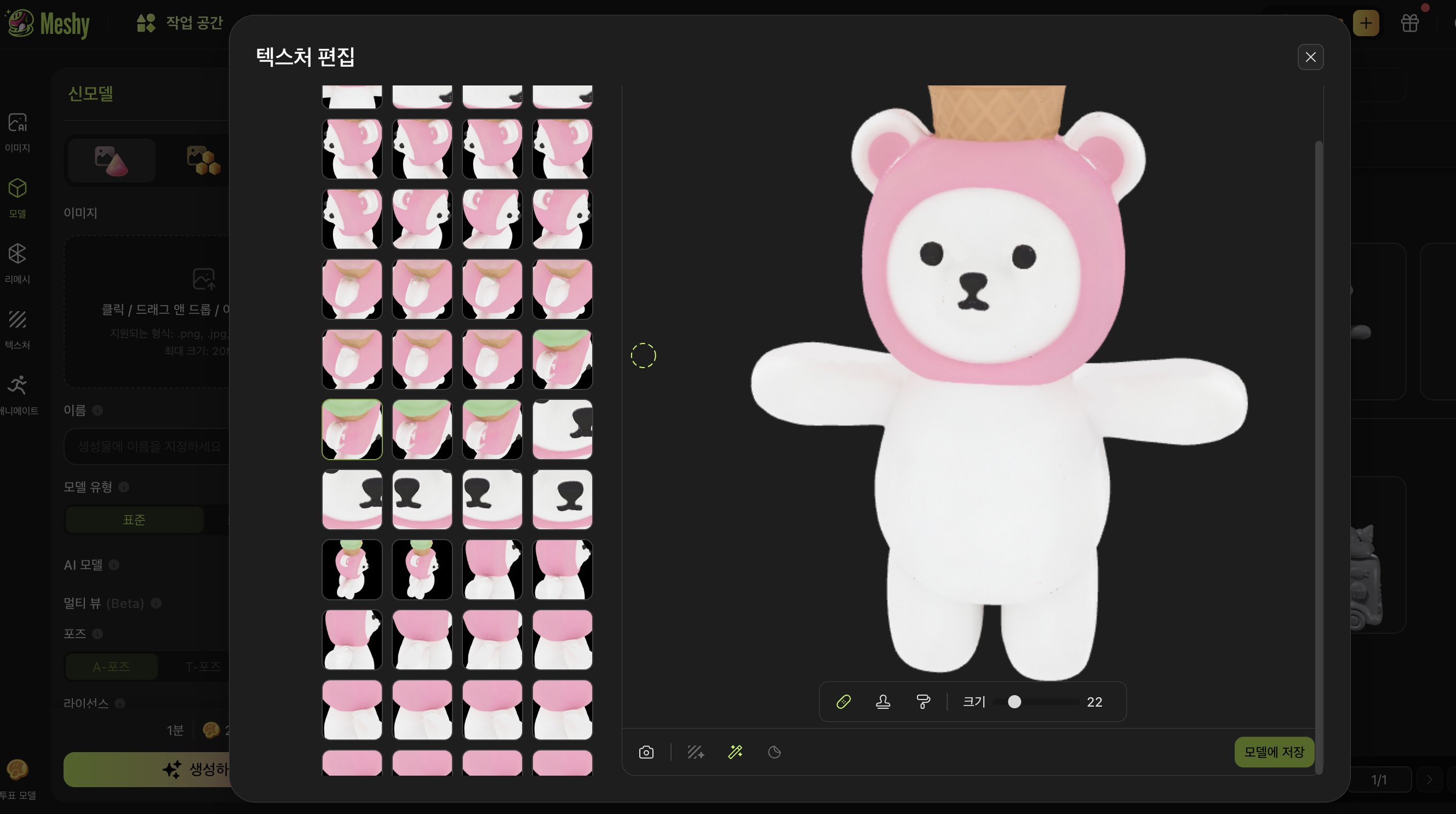Select the stamp clone tool
This screenshot has height=814, width=1456.
tap(883, 702)
